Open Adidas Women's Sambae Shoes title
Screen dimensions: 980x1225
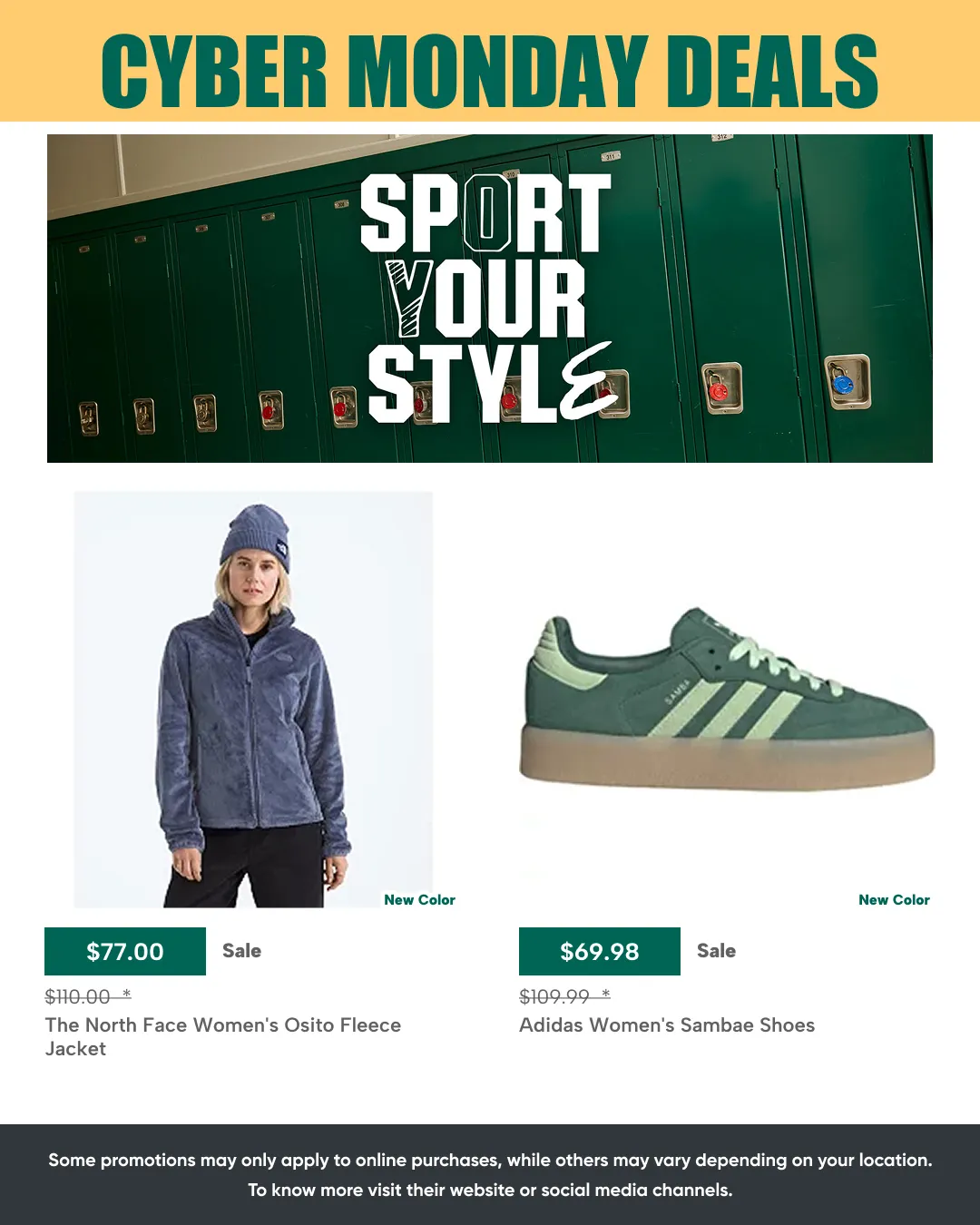667,1025
